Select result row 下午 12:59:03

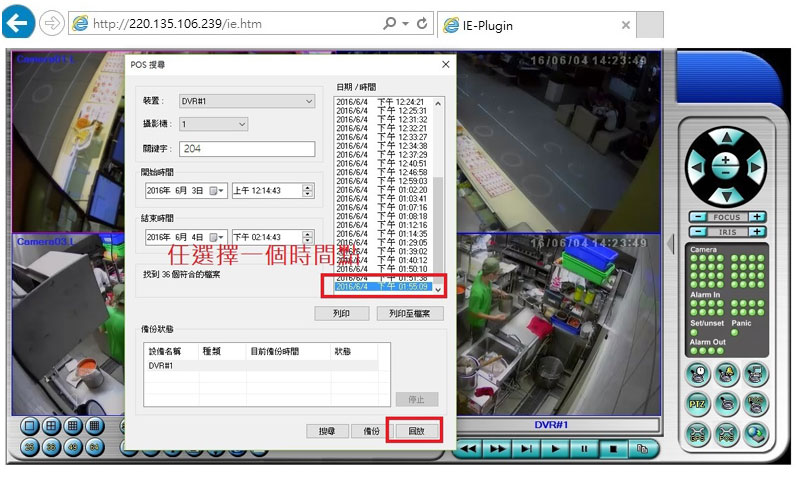[x=383, y=181]
